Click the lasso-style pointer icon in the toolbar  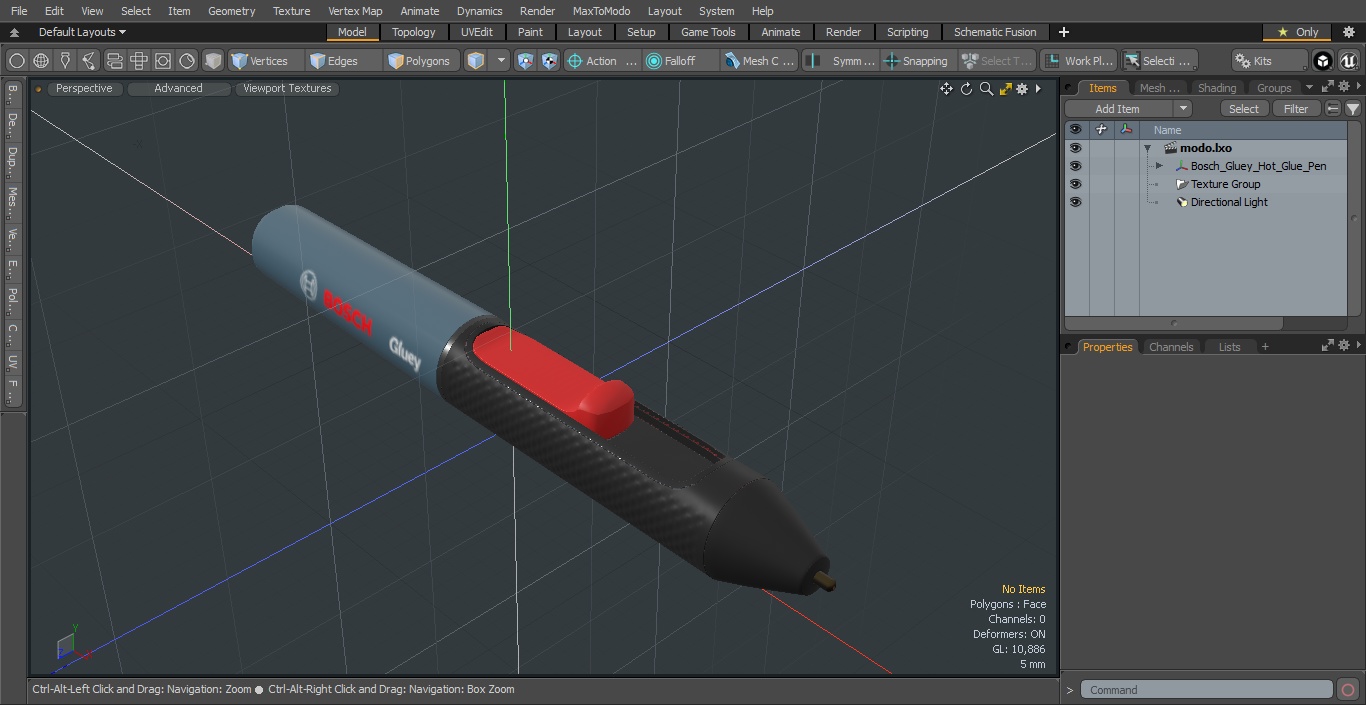point(89,61)
